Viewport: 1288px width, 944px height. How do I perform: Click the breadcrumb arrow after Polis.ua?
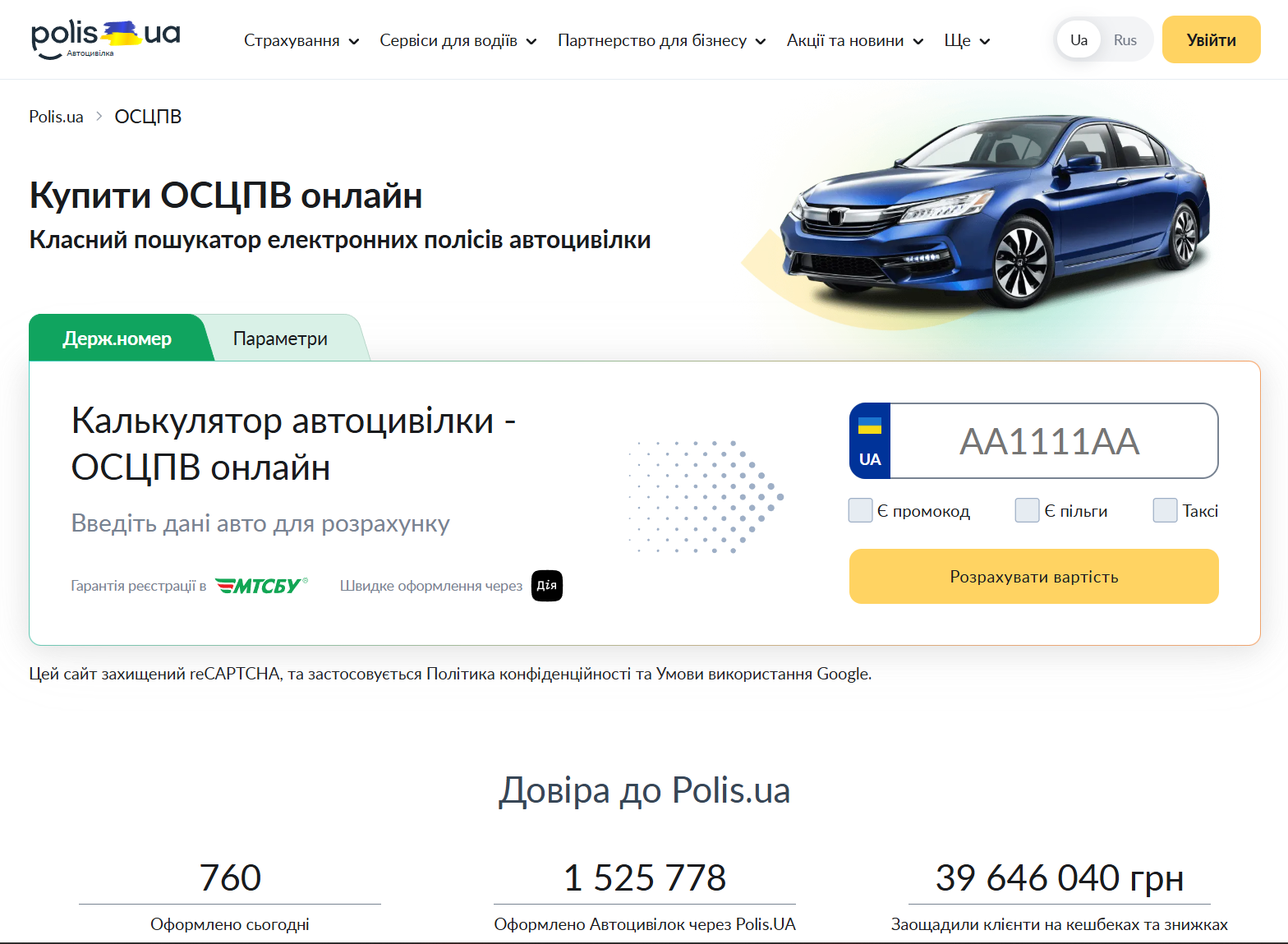[99, 117]
